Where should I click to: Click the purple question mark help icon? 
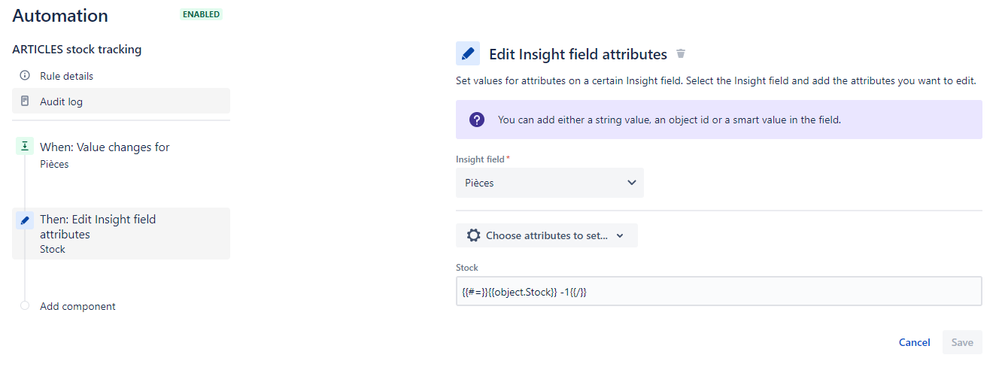pos(477,120)
